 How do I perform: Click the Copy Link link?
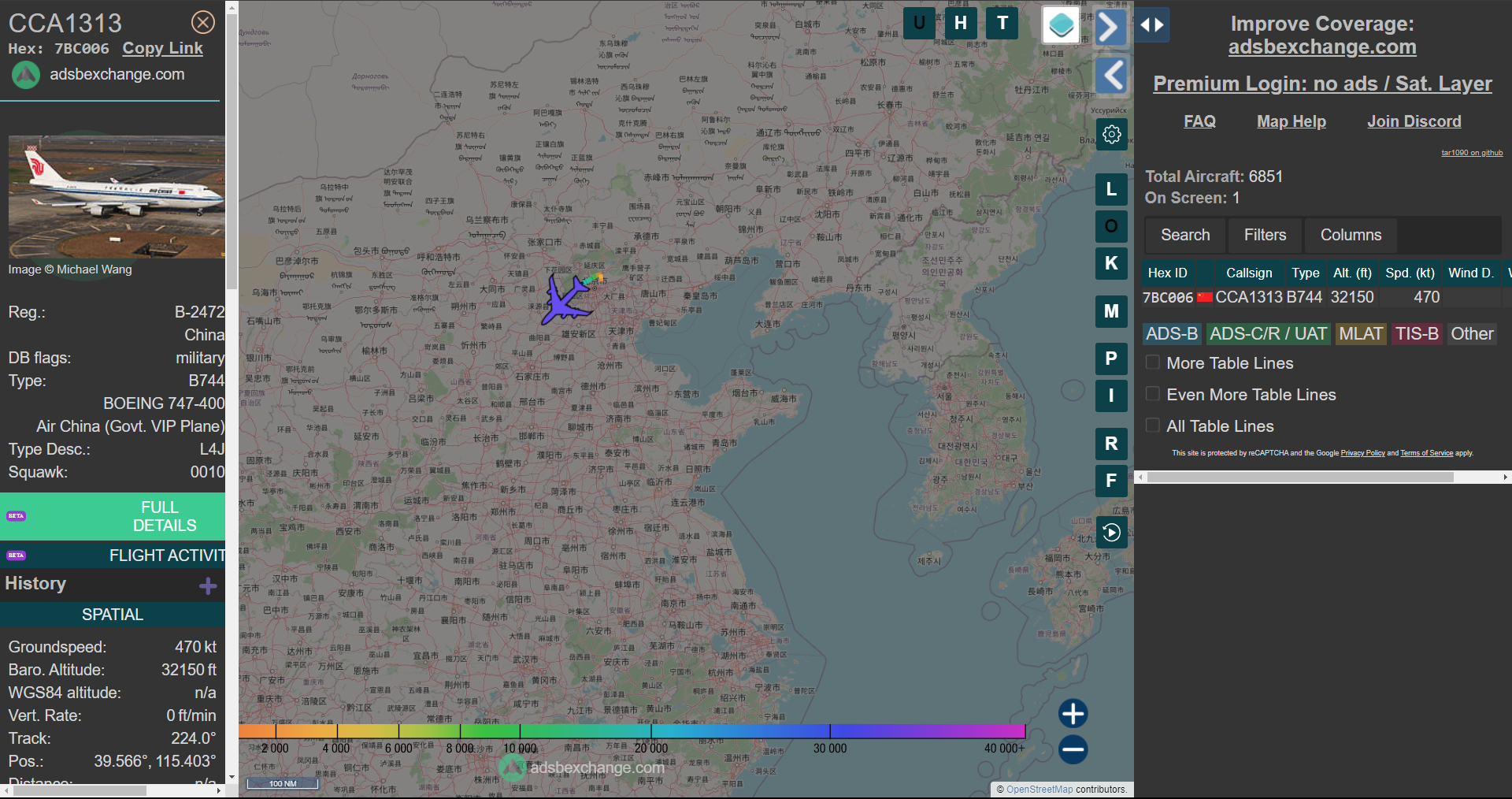click(162, 48)
